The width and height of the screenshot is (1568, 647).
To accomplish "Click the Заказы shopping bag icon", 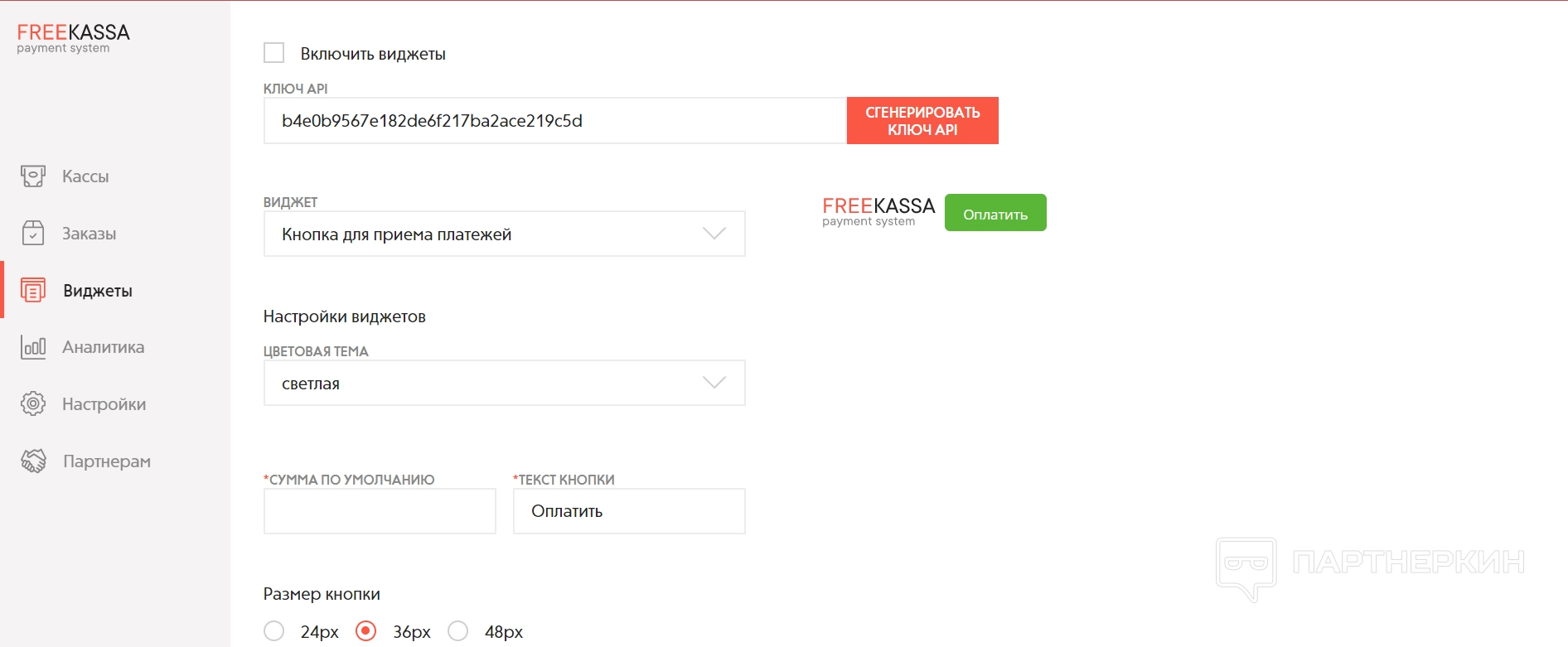I will (33, 234).
